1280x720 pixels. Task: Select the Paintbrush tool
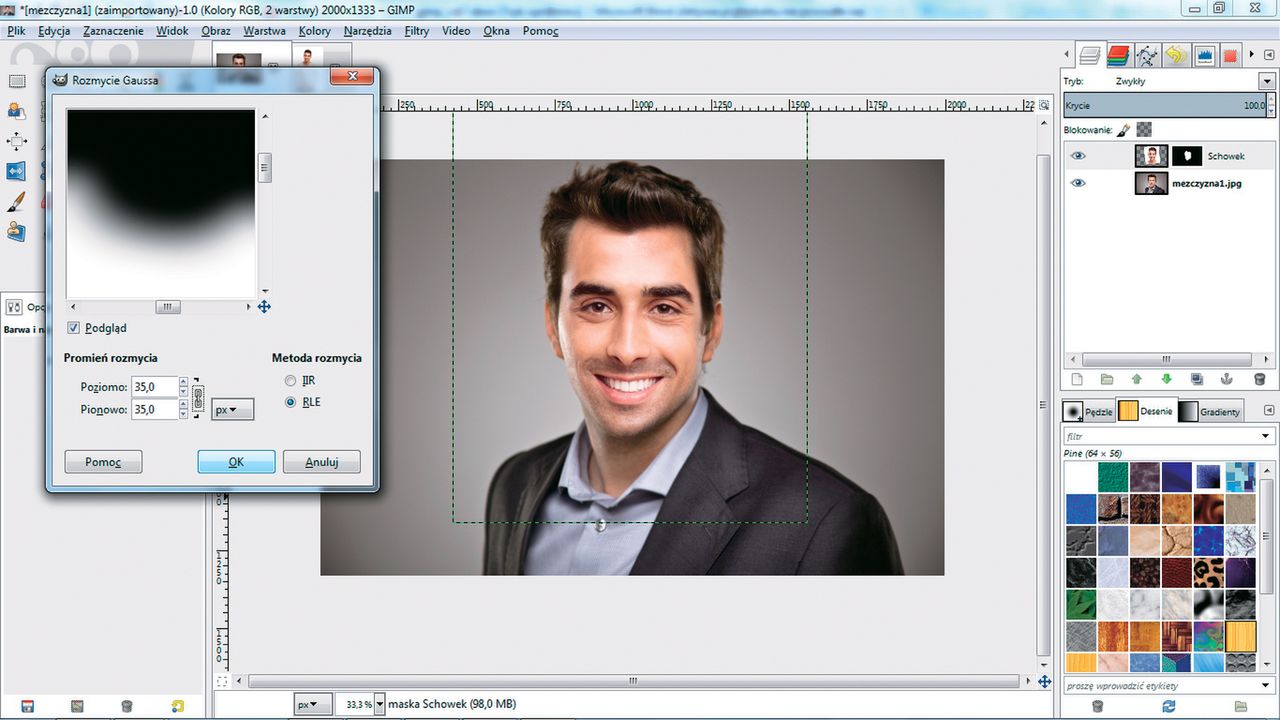pos(16,202)
